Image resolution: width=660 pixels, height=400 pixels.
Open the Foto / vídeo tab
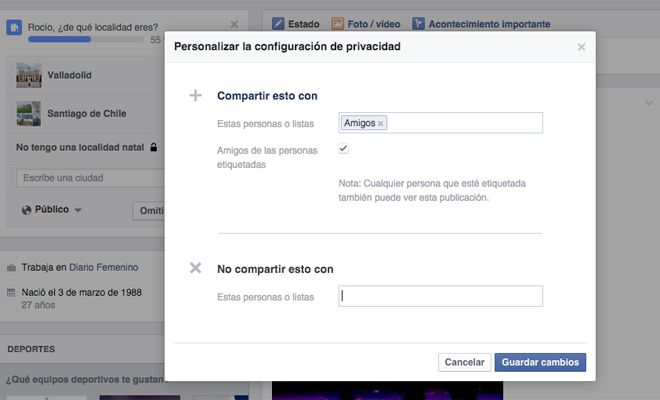click(366, 24)
